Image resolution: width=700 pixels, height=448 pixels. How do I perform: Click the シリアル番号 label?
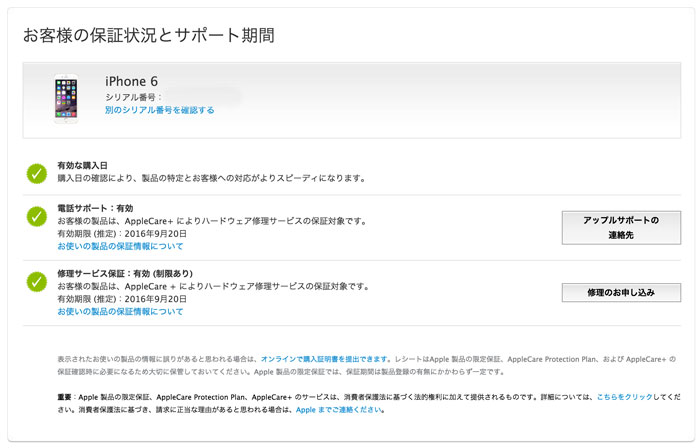(x=133, y=97)
